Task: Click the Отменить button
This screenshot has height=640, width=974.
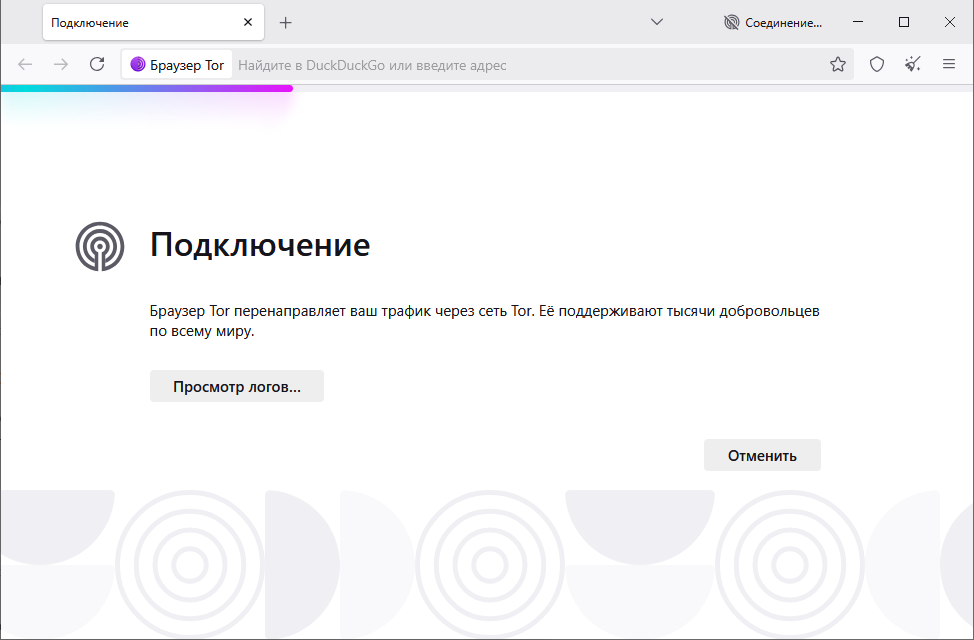Action: pyautogui.click(x=762, y=455)
